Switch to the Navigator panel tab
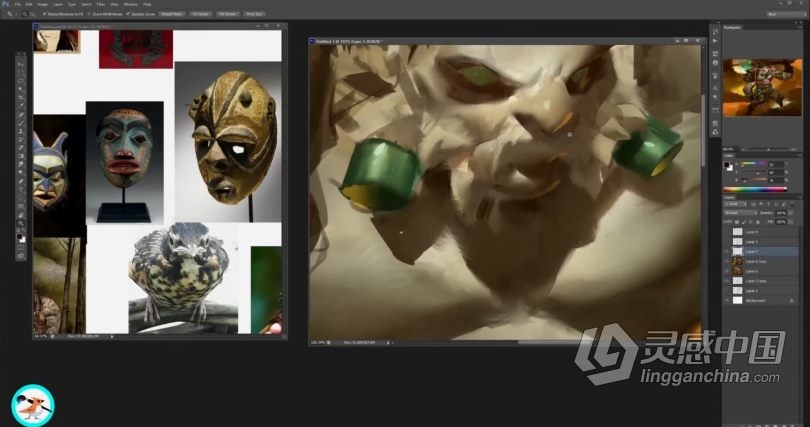This screenshot has height=427, width=810. [x=733, y=27]
